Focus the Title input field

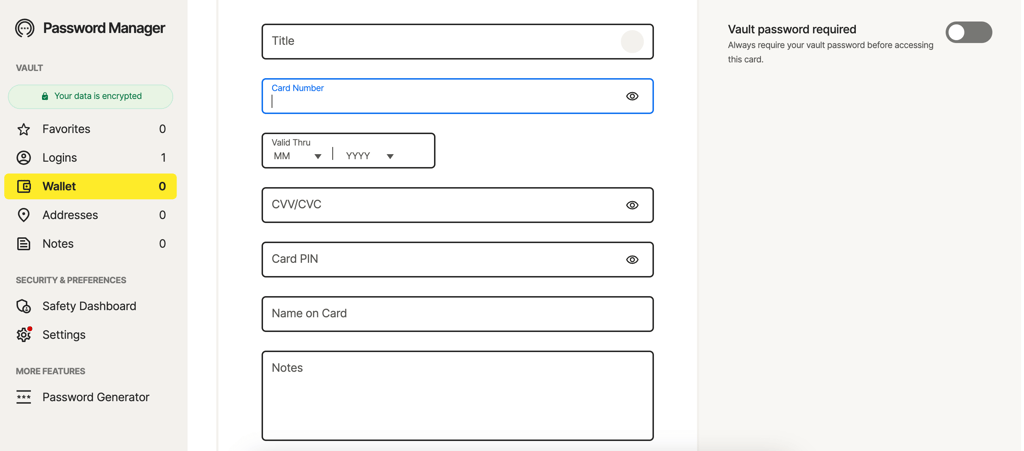pyautogui.click(x=457, y=41)
